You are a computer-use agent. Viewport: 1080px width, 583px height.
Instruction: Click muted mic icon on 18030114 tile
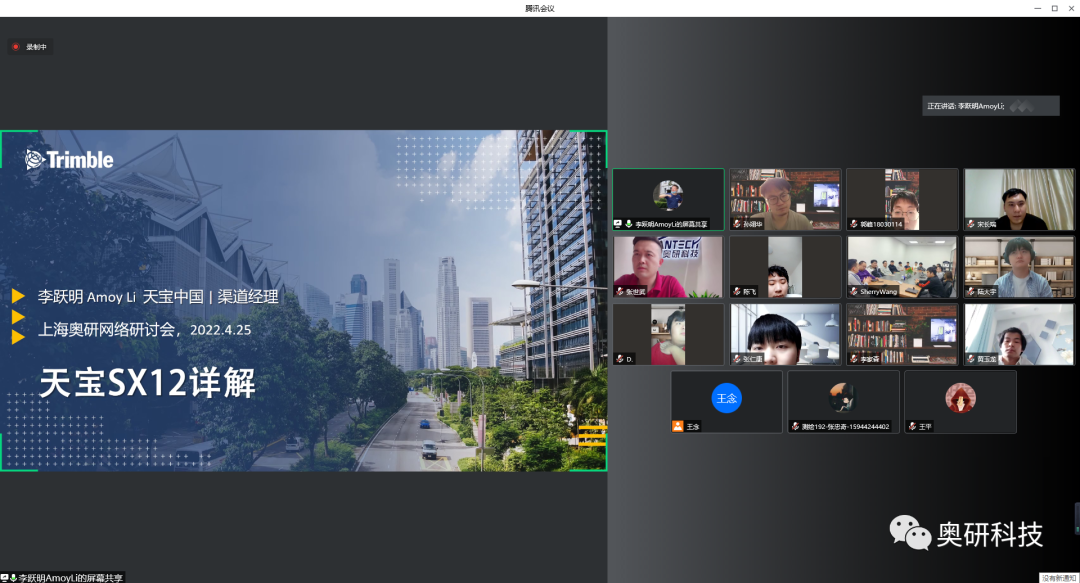[x=854, y=224]
